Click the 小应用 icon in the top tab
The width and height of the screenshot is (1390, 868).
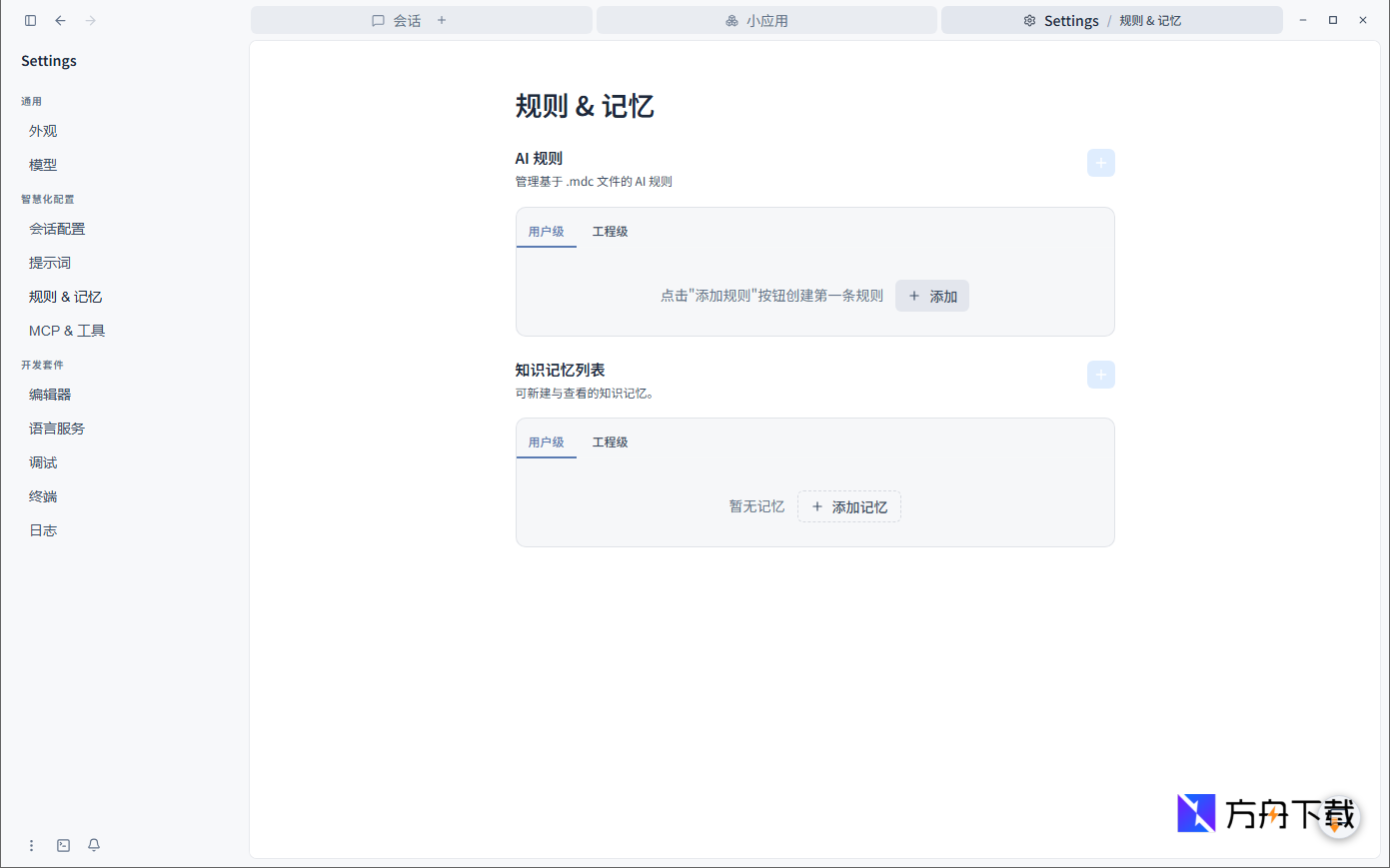(x=731, y=20)
